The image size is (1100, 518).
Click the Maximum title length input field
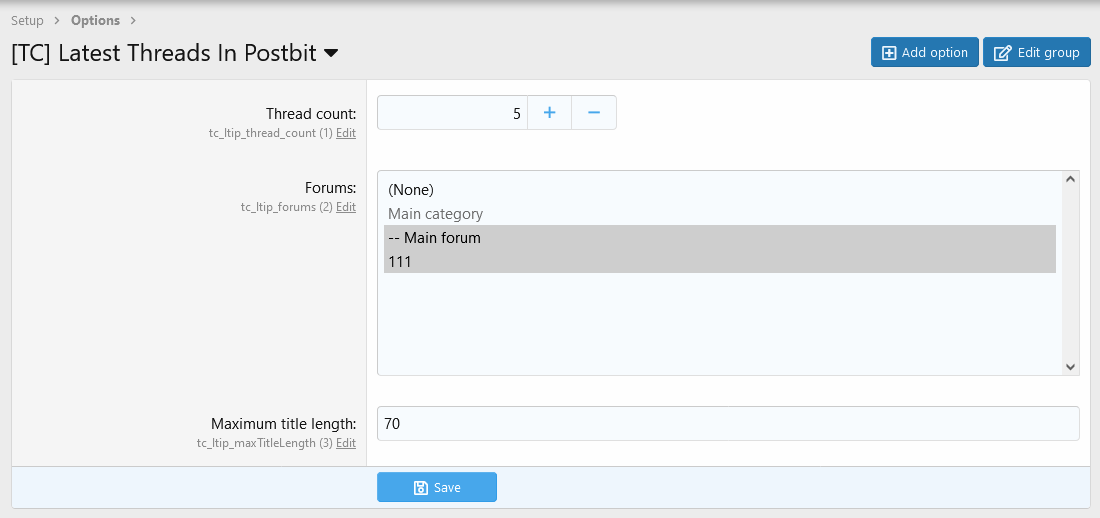click(x=728, y=423)
